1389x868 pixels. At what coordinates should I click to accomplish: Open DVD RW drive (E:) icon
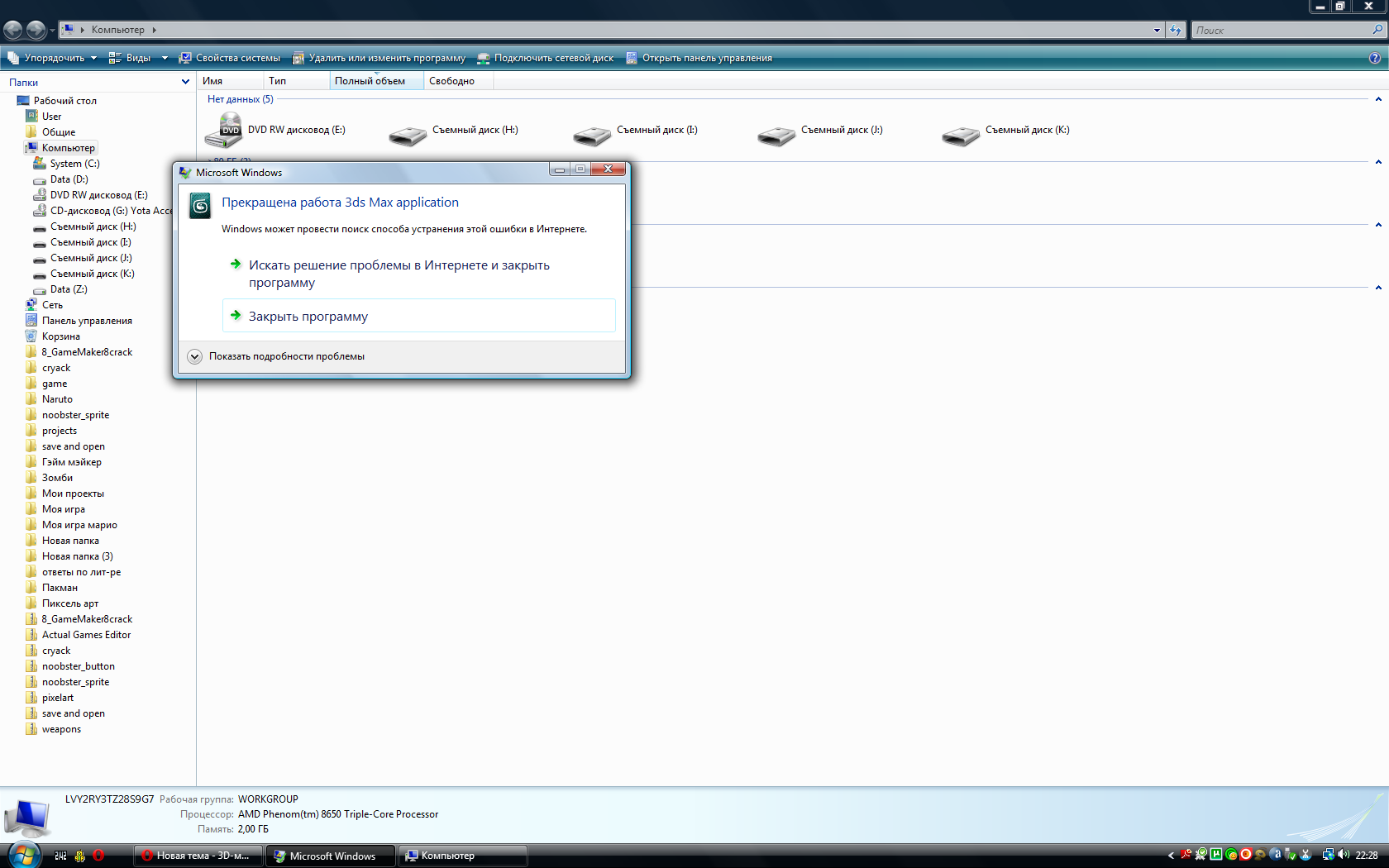(223, 131)
